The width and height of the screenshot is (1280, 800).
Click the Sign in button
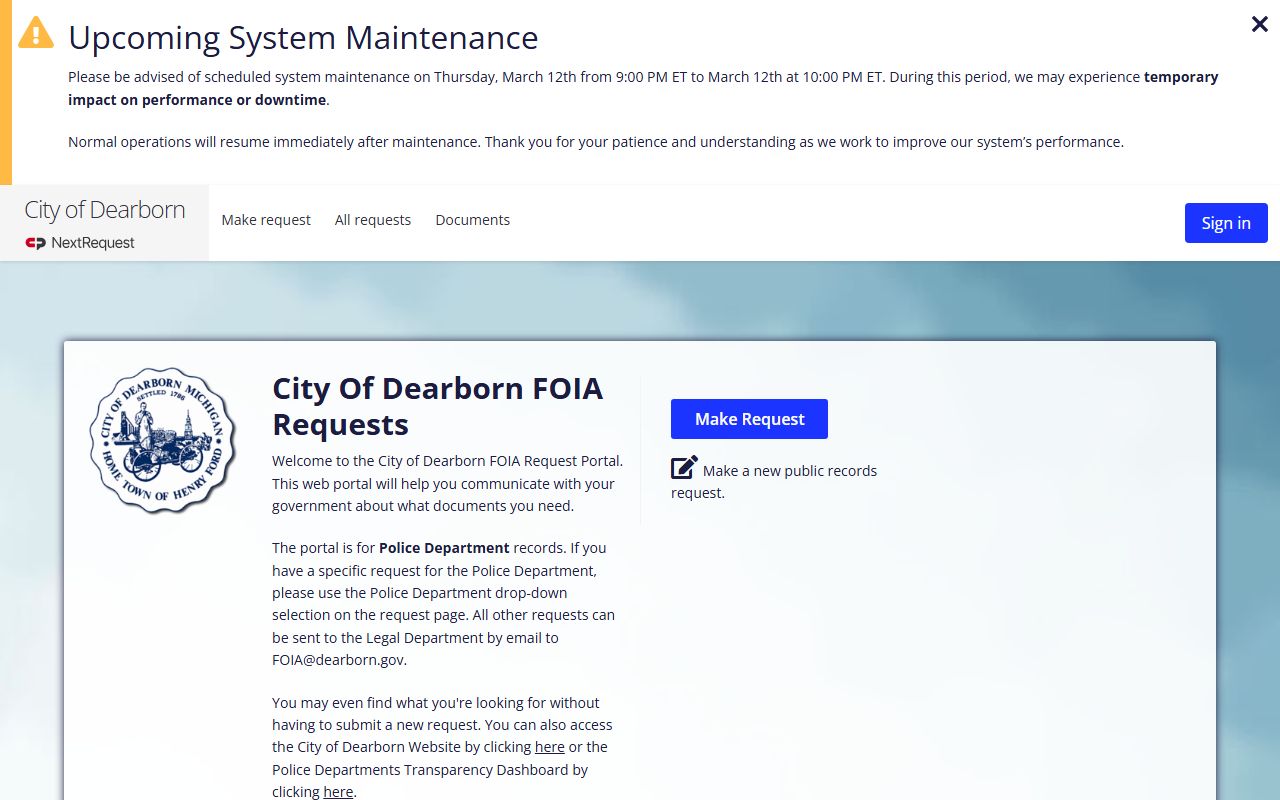pos(1226,223)
